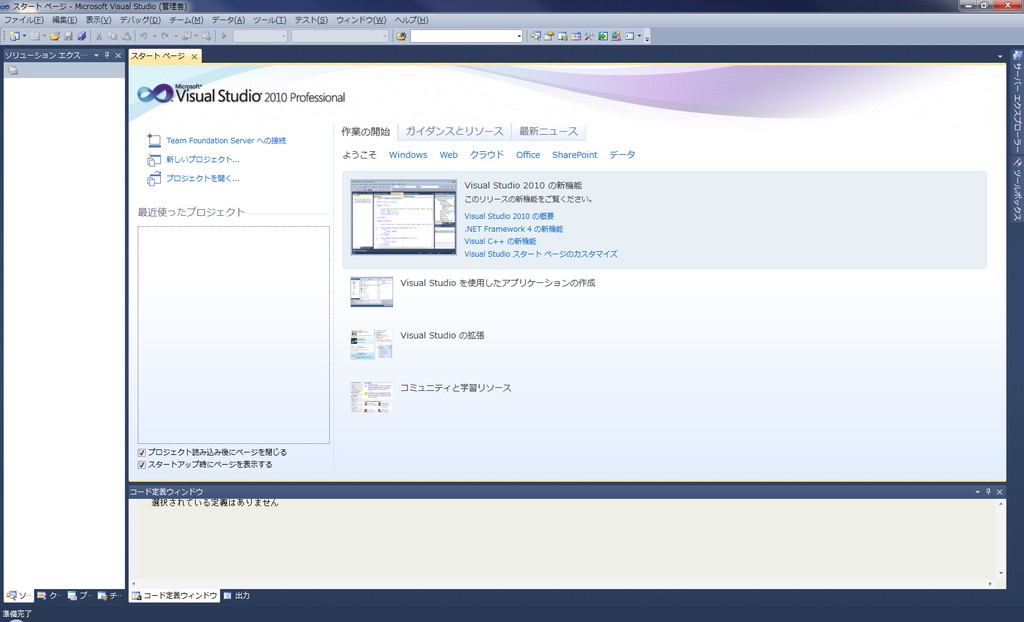Viewport: 1024px width, 622px height.
Task: Click the Find in Files toolbar icon
Action: point(402,36)
